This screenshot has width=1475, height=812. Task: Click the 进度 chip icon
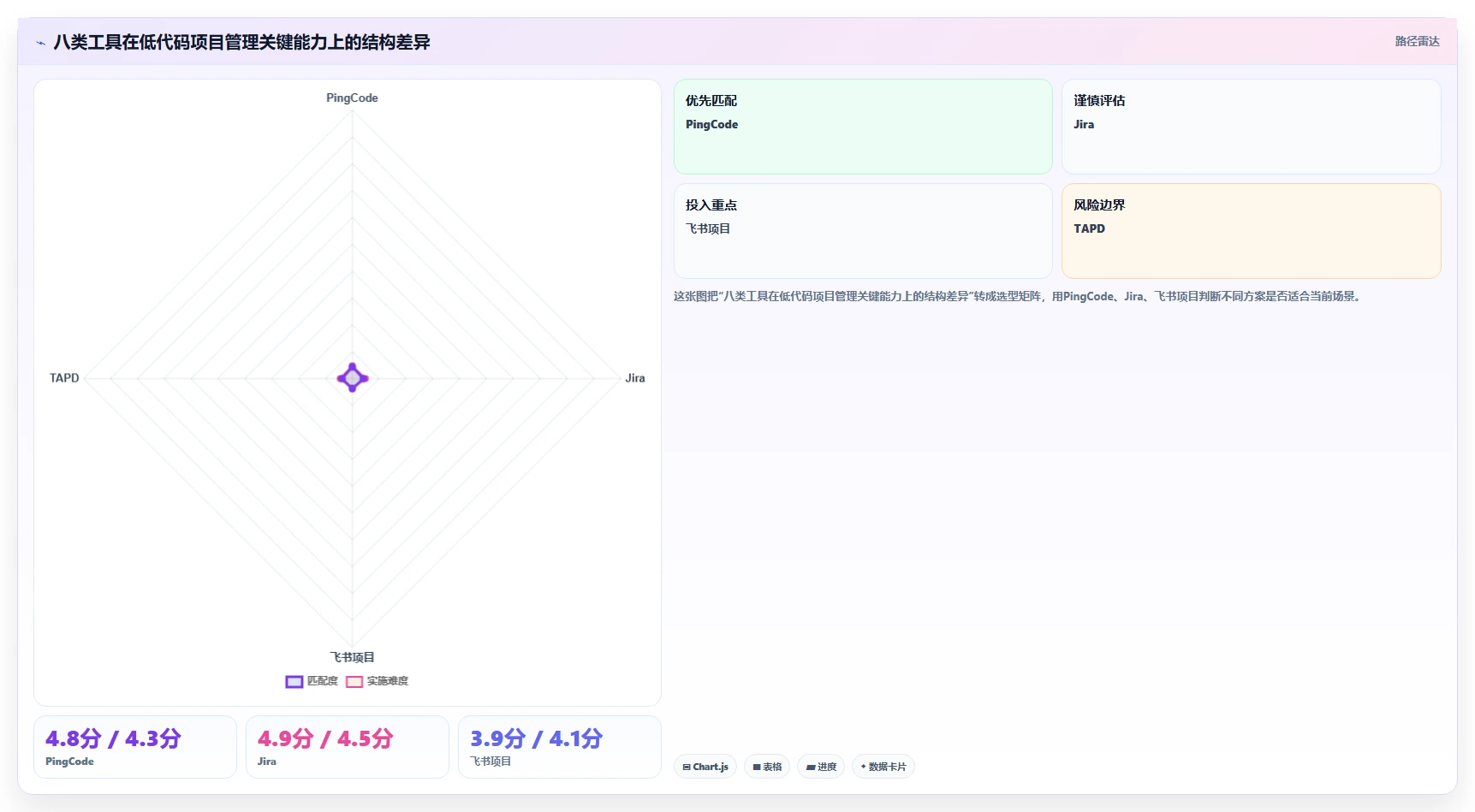click(x=811, y=768)
